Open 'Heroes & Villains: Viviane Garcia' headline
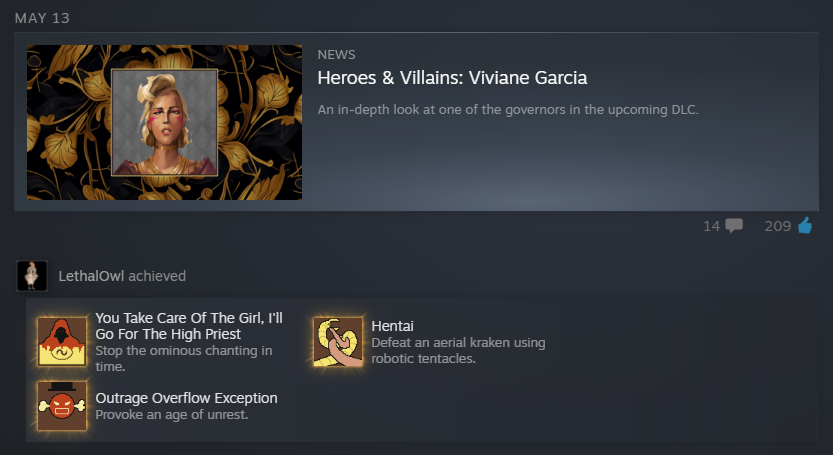Viewport: 833px width, 455px height. click(452, 78)
